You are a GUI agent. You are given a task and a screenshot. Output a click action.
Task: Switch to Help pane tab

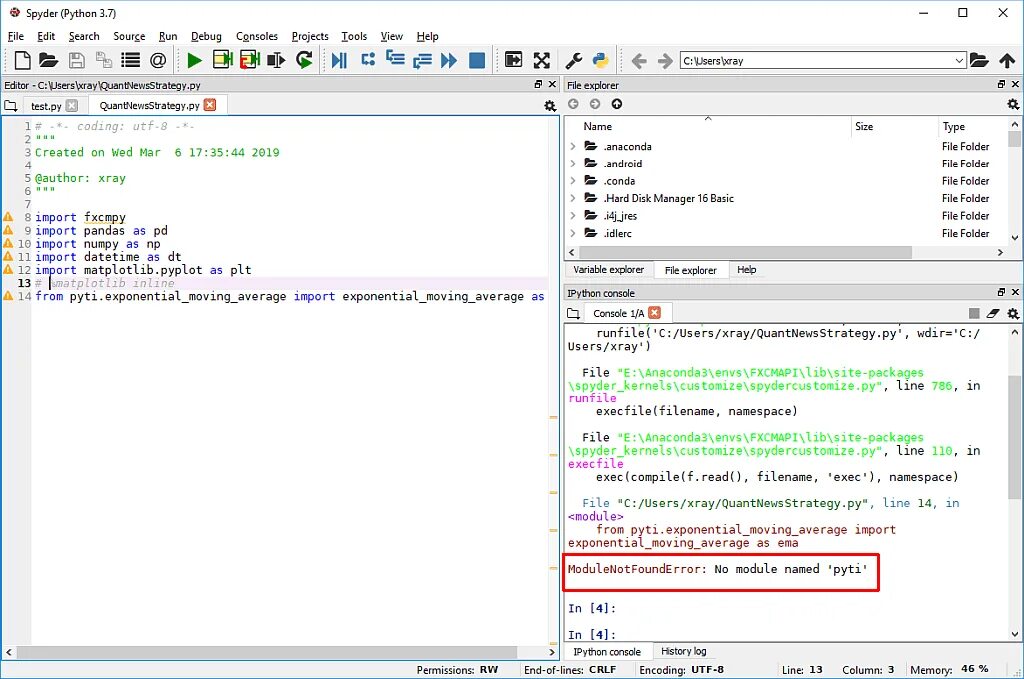coord(746,270)
